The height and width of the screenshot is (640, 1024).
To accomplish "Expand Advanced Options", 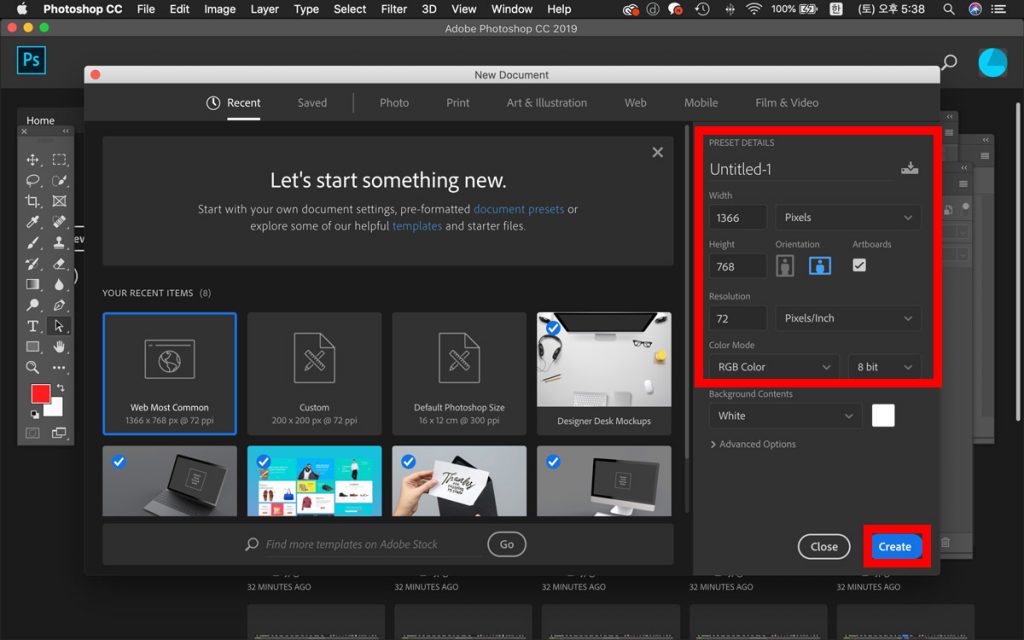I will pyautogui.click(x=753, y=444).
